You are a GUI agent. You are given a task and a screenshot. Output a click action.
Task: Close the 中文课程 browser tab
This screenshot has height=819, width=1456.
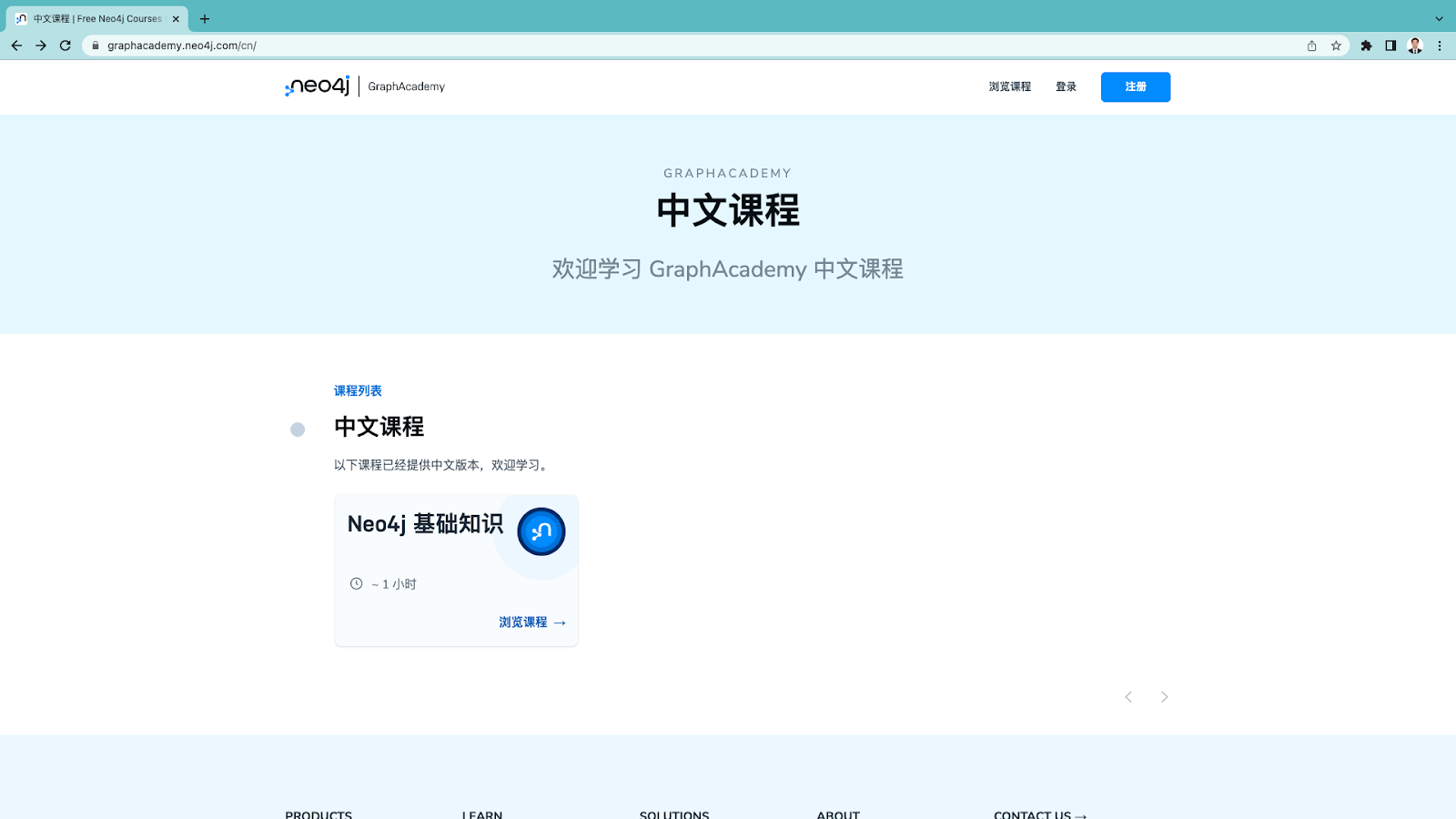(x=176, y=18)
